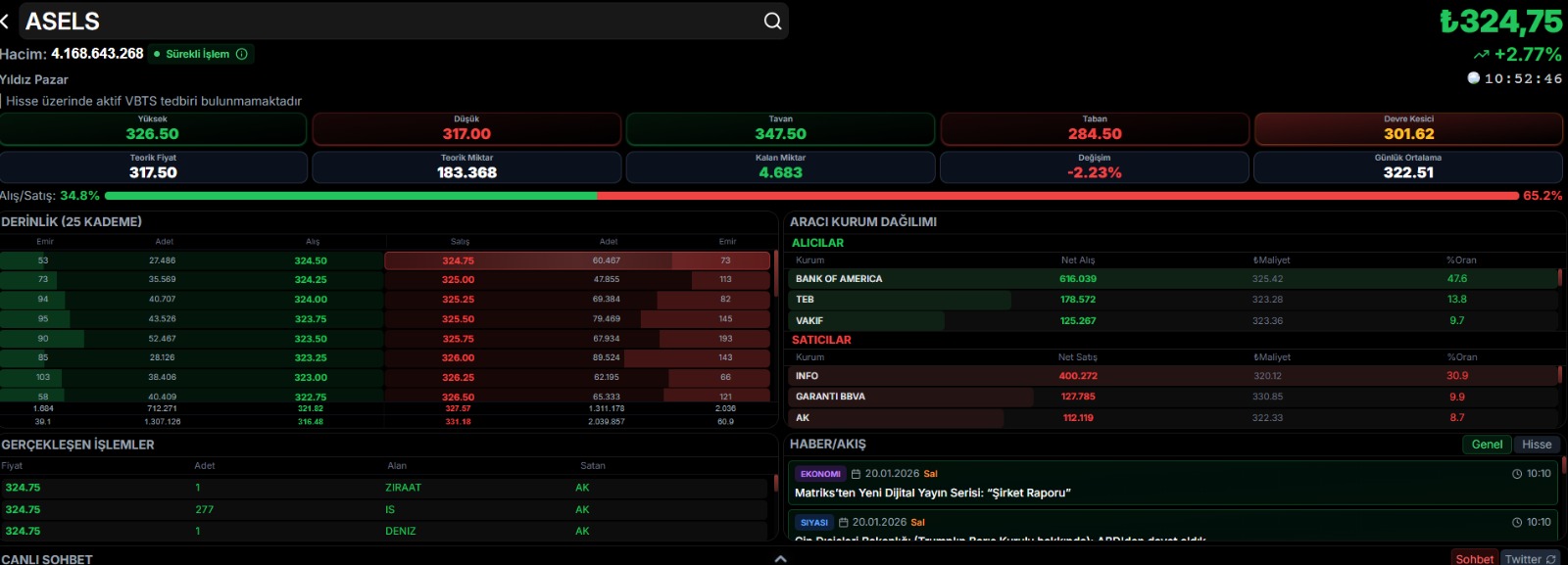Select the TEB buyer row
Viewport: 1568px width, 565px height.
(x=1173, y=300)
